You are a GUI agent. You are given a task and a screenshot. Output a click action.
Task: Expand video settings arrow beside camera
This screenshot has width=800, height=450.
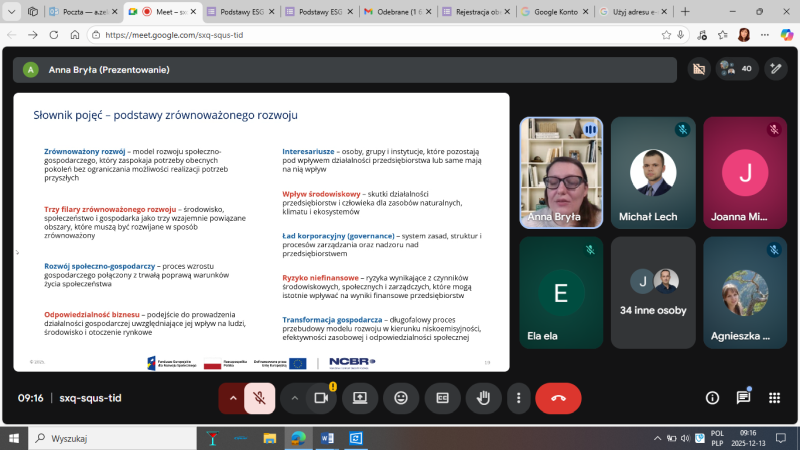(295, 398)
